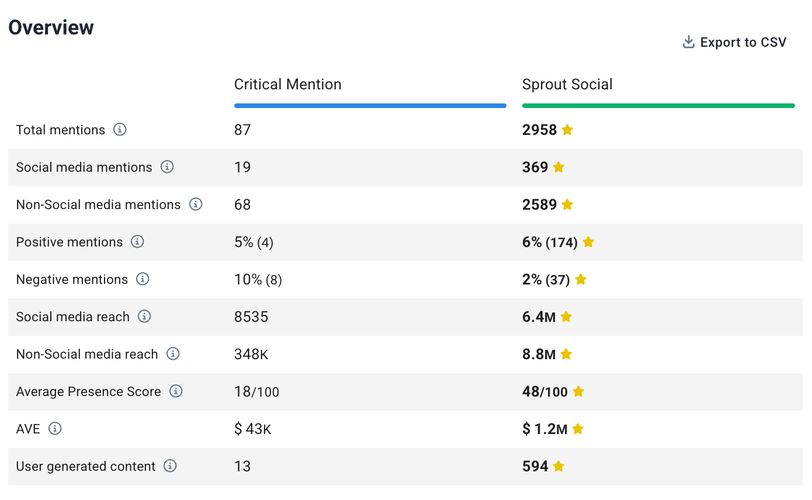Click the 5% (4) positive mentions value
The width and height of the screenshot is (812, 500).
click(x=254, y=242)
